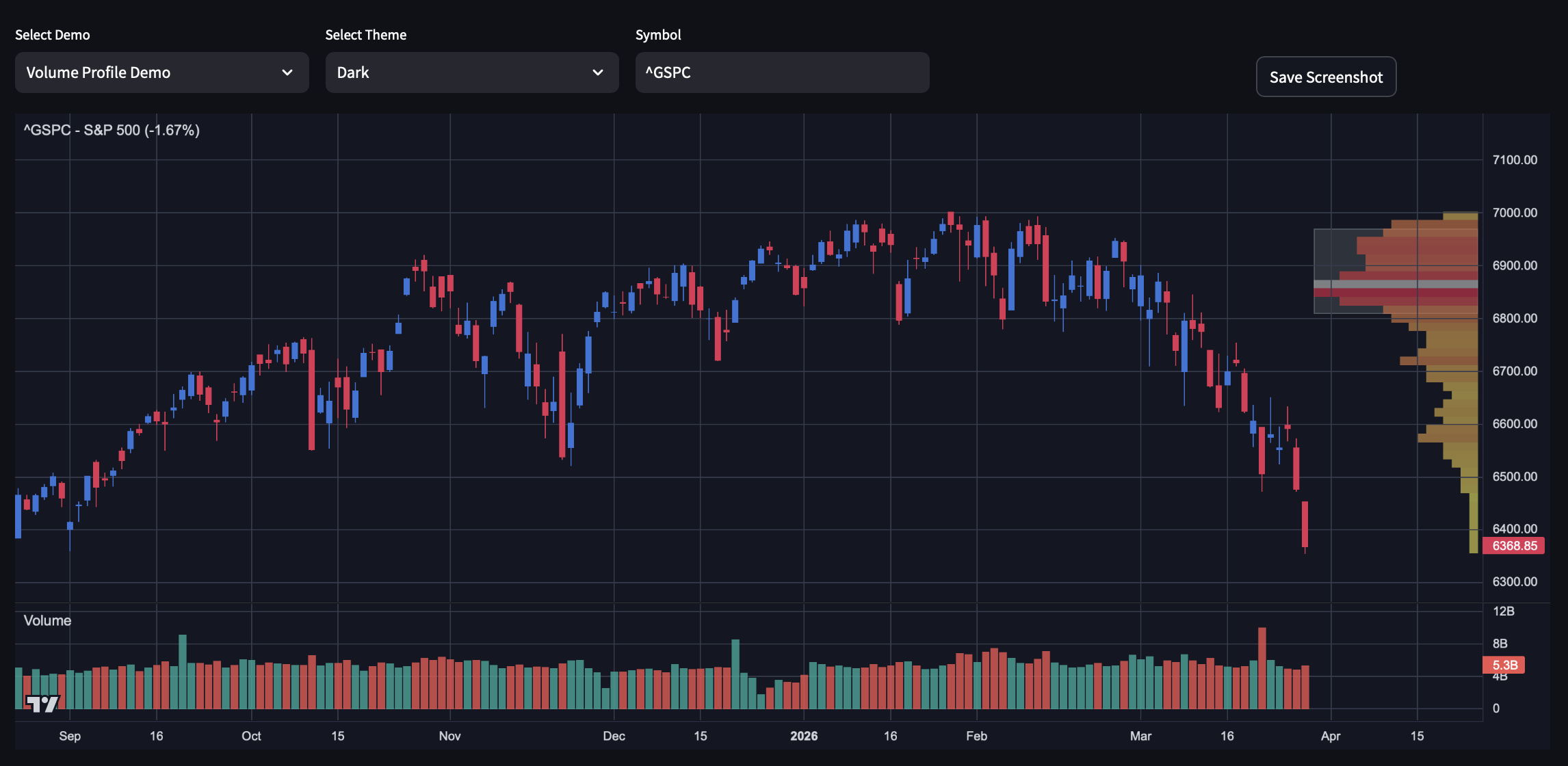The image size is (1568, 766).
Task: Click the 6700.00 price axis label
Action: click(x=1515, y=371)
